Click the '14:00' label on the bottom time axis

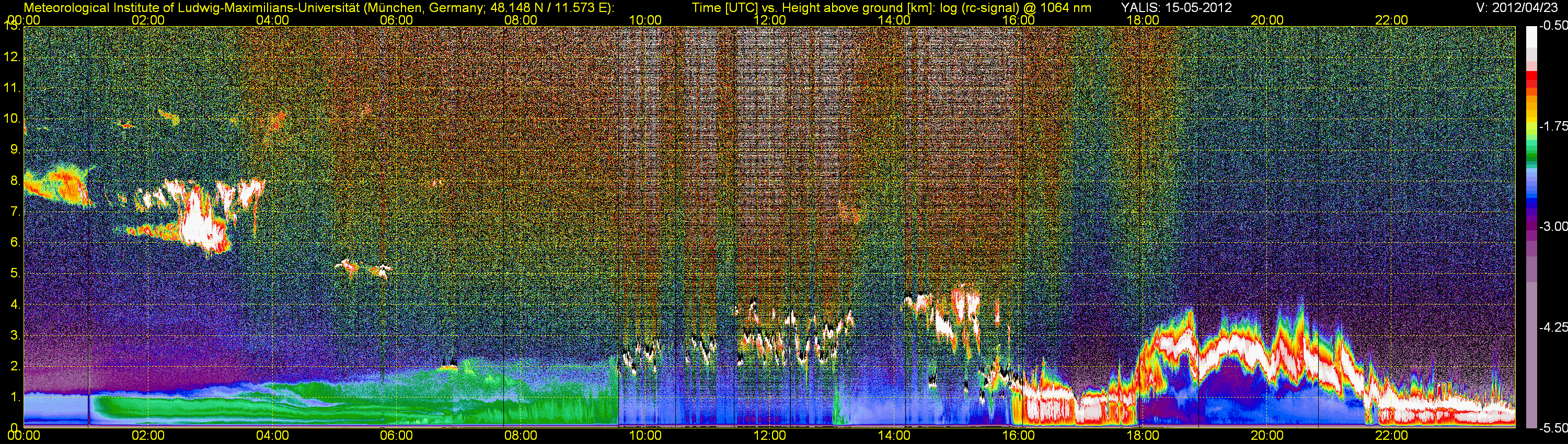click(x=894, y=436)
